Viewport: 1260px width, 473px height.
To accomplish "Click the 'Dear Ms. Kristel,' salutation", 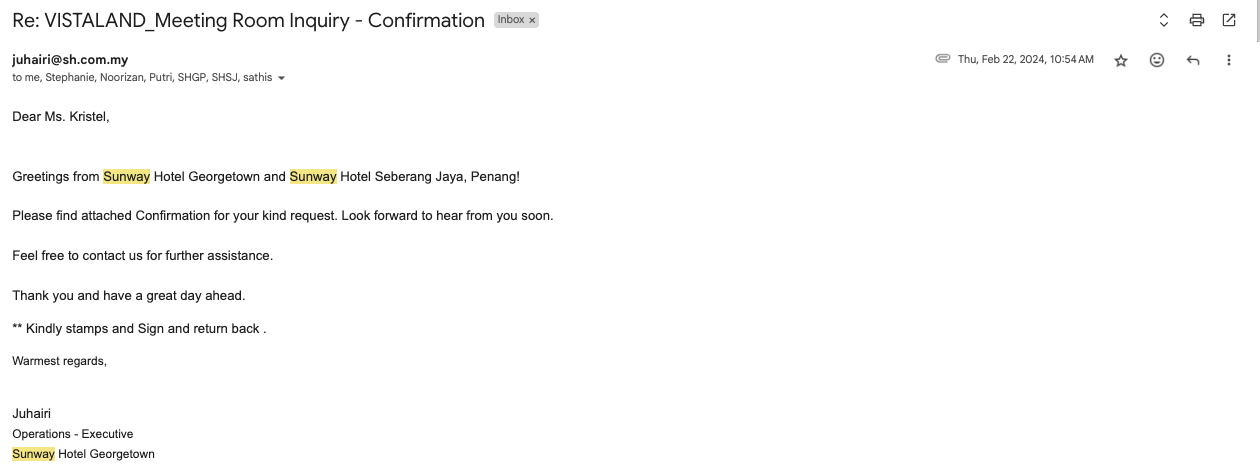I will click(61, 117).
